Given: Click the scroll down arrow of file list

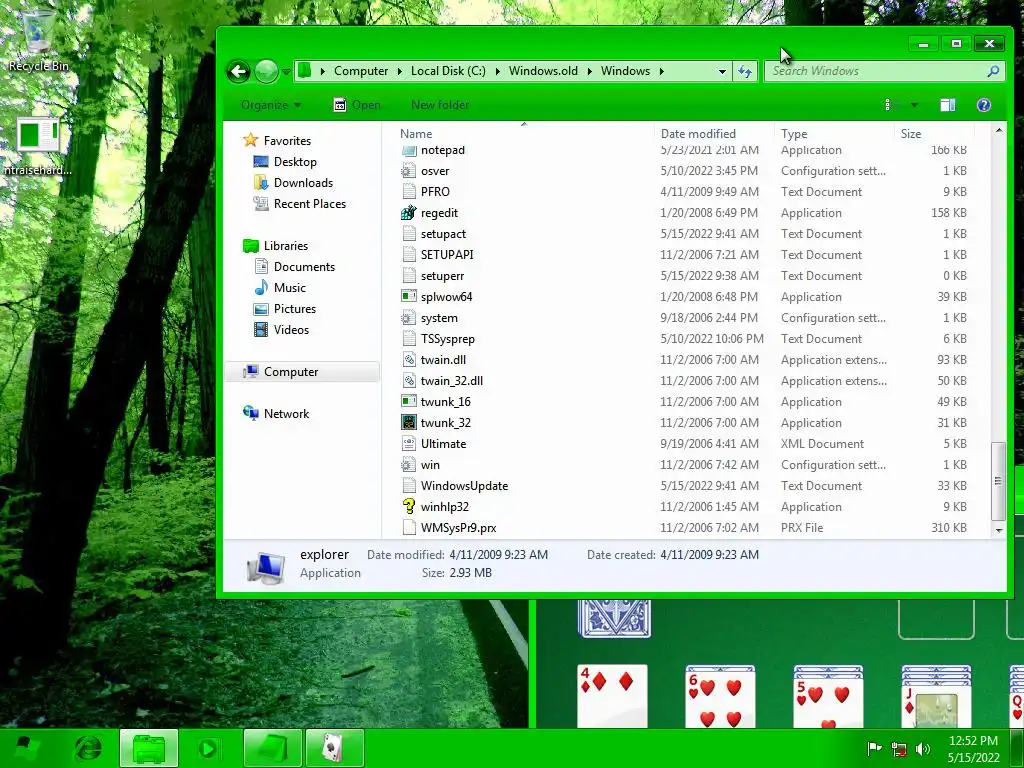Looking at the screenshot, I should (x=998, y=530).
